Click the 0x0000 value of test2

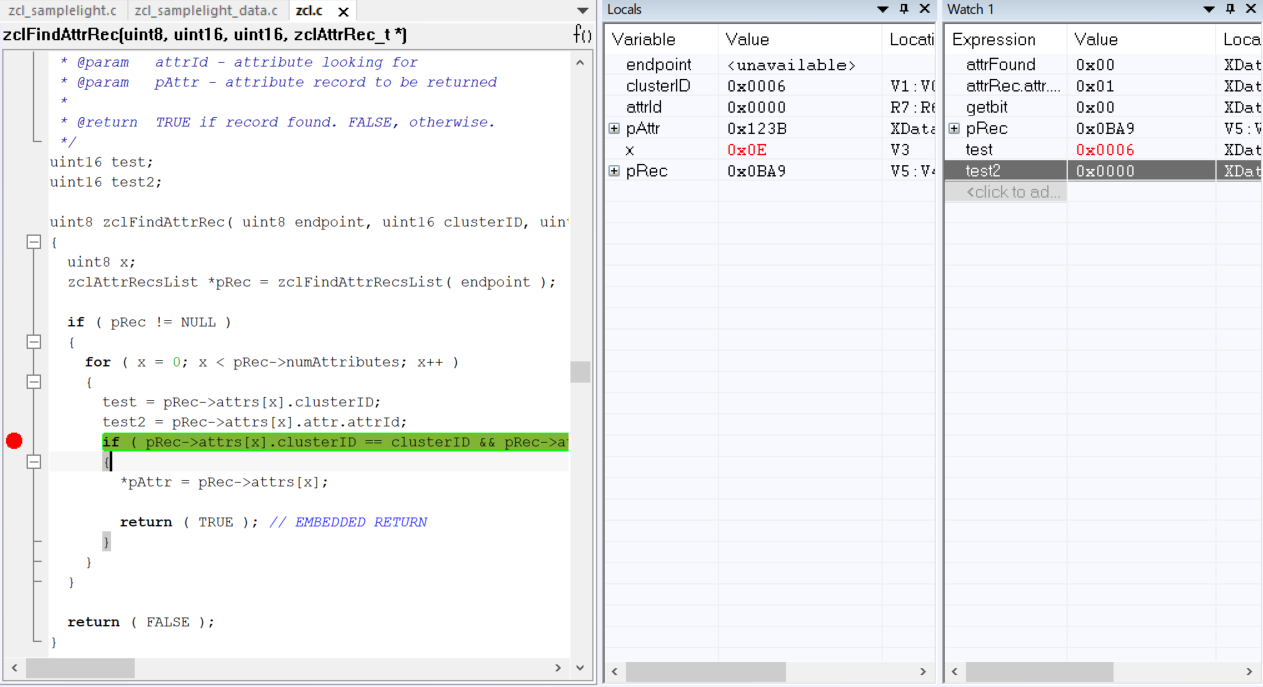point(1105,171)
